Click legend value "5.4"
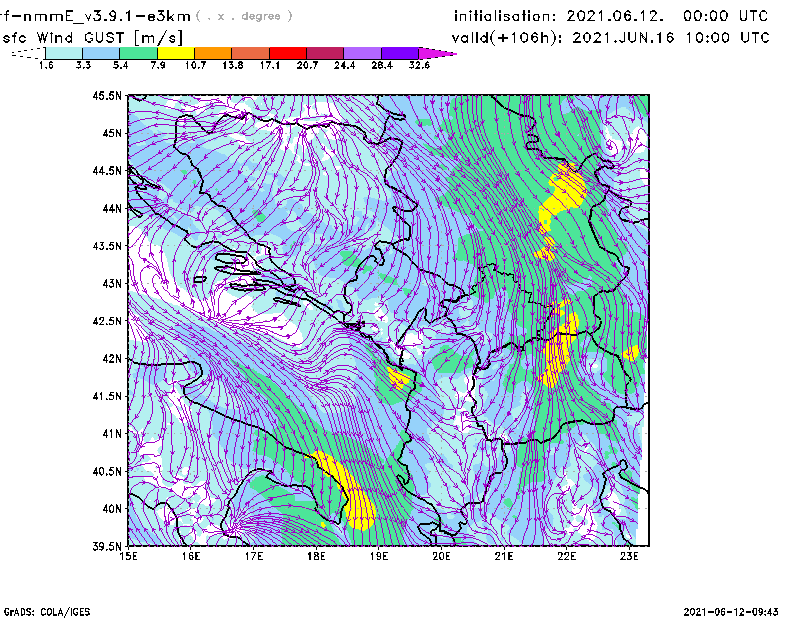Image resolution: width=800 pixels, height=618 pixels. (120, 65)
